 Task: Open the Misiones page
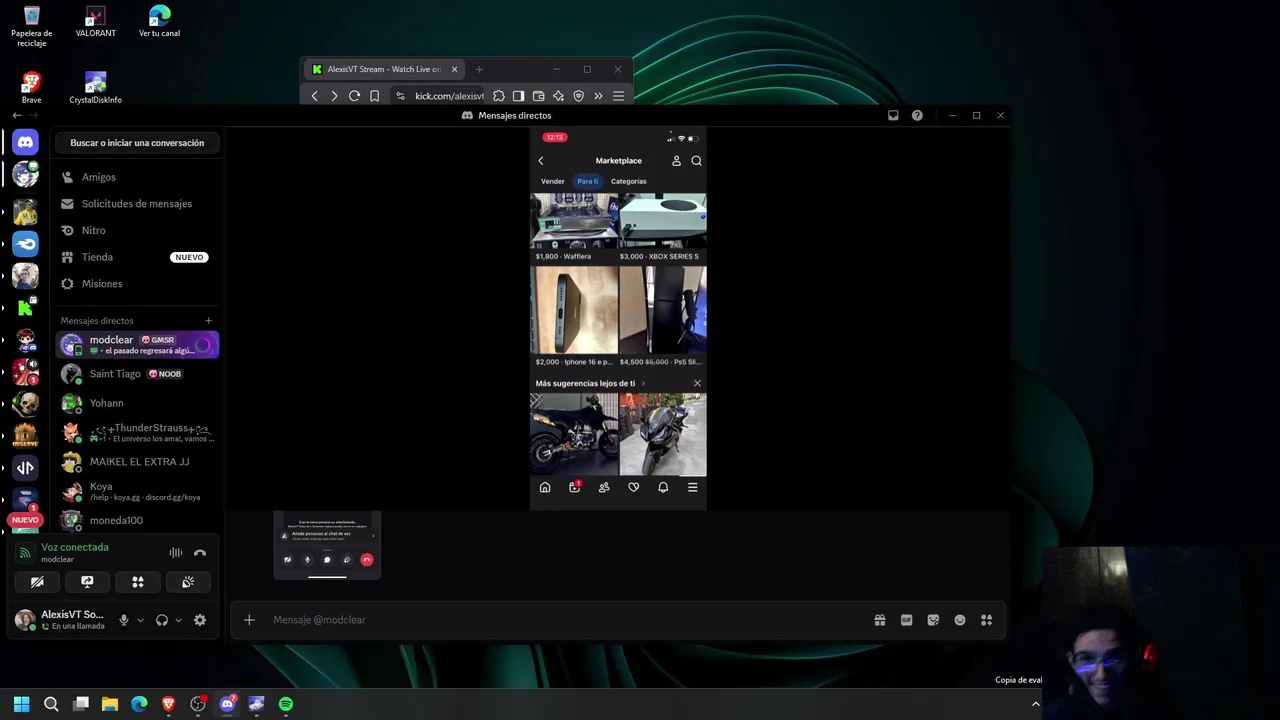137,284
